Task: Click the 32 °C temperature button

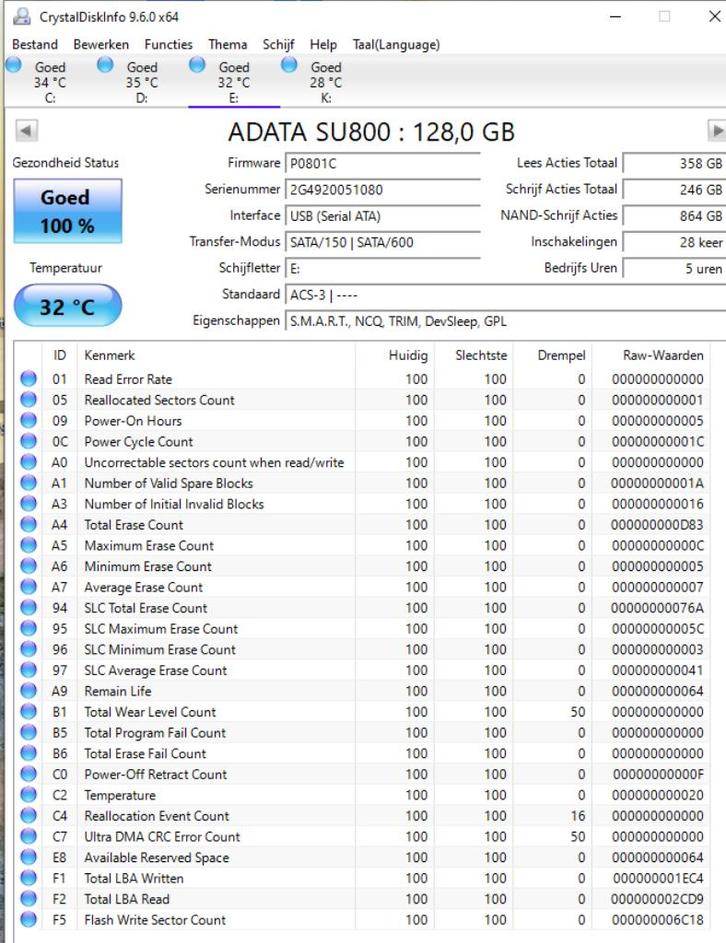Action: pyautogui.click(x=67, y=306)
